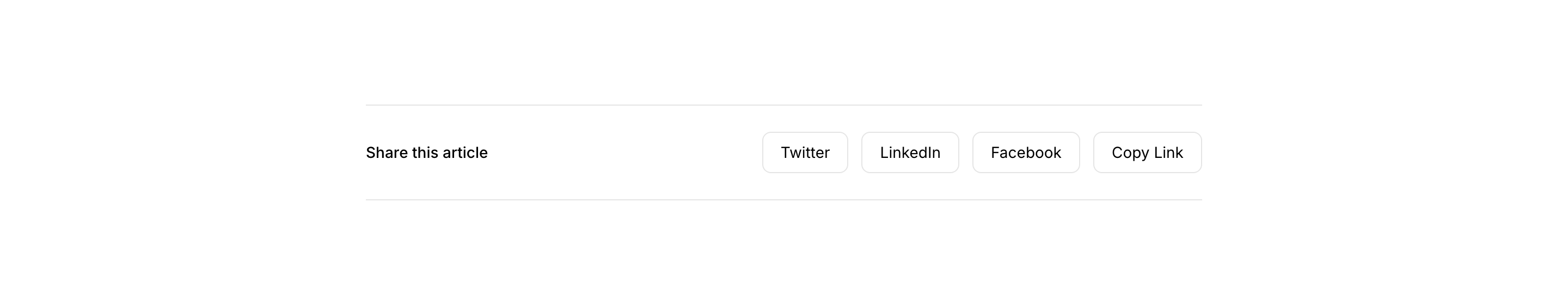Click the "Share this article" heading
1568x306 pixels.
tap(427, 152)
